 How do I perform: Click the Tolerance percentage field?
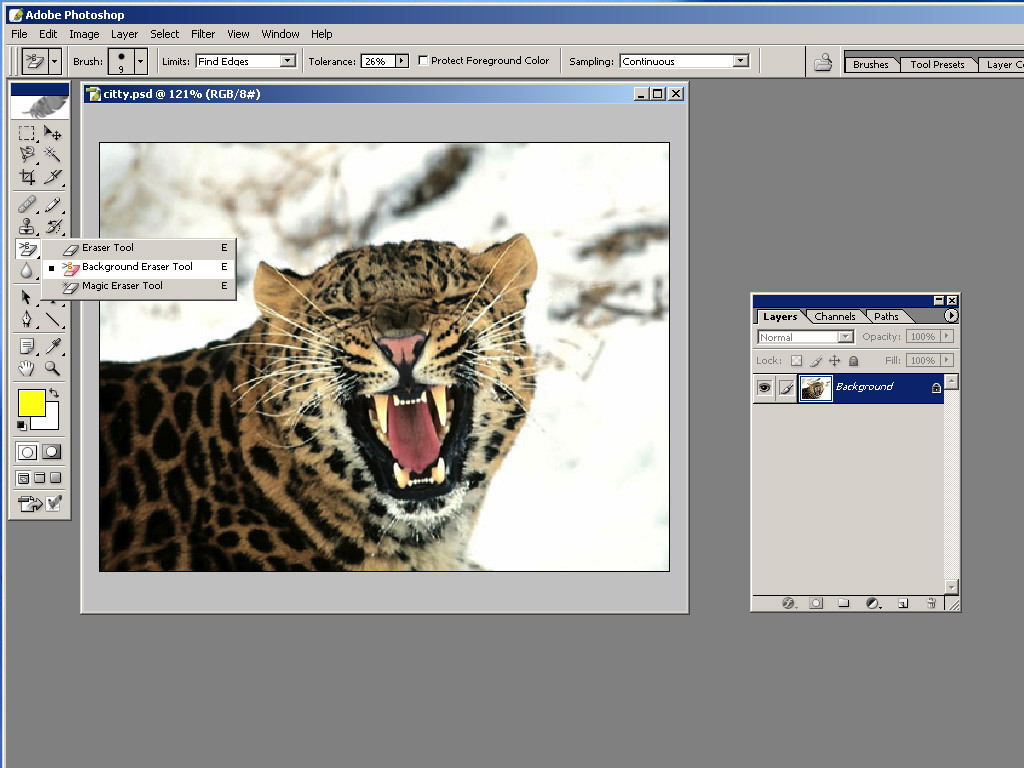[x=376, y=61]
